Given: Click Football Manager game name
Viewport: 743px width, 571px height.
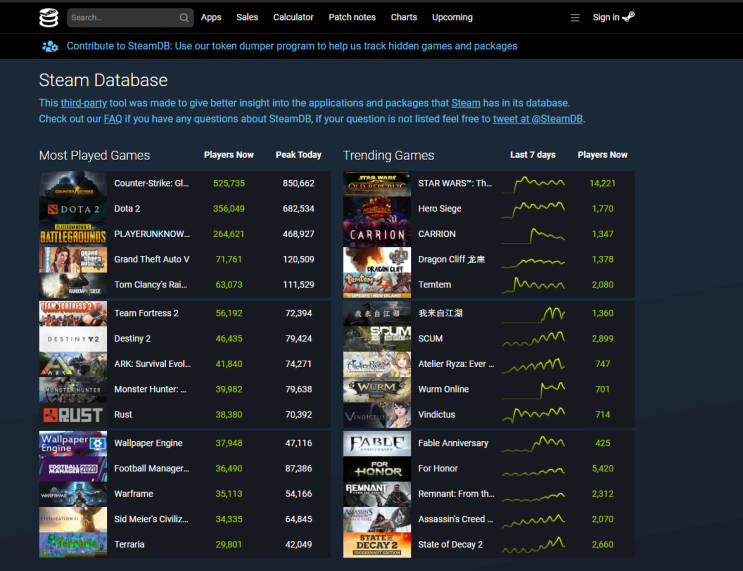Looking at the screenshot, I should pos(152,469).
